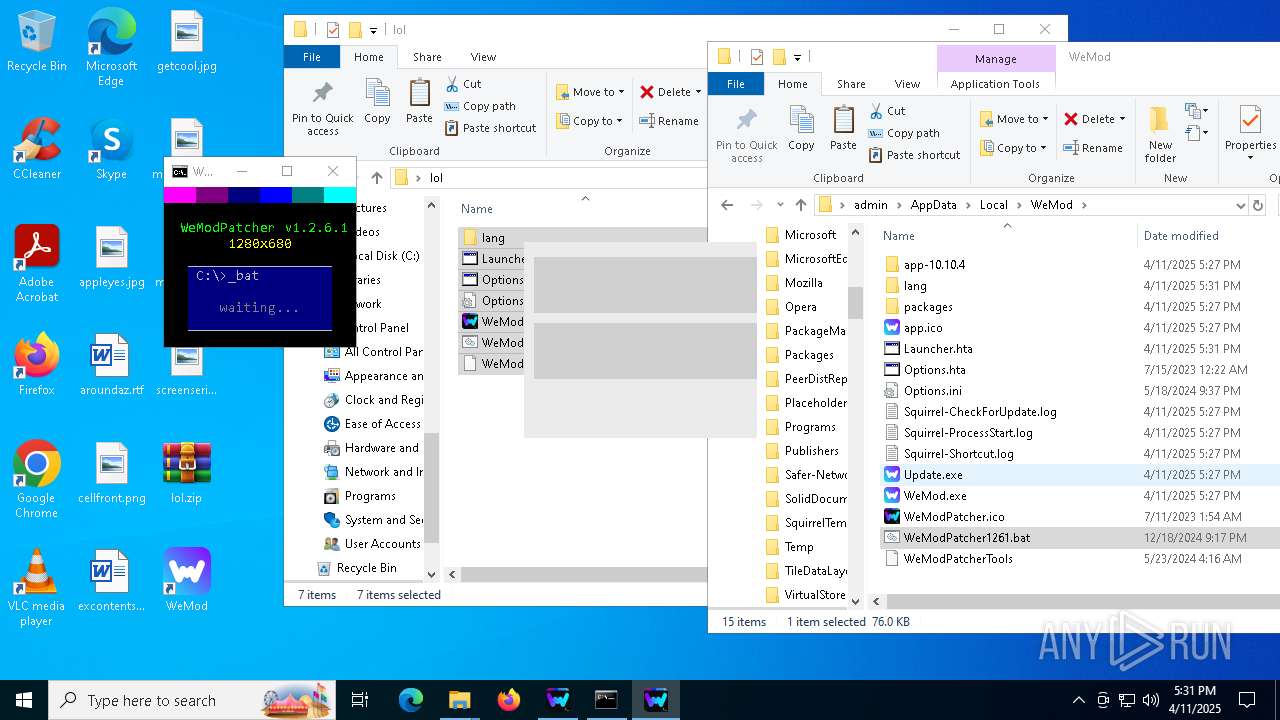Click Copy path in the WeMod window
This screenshot has height=720, width=1280.
pyautogui.click(x=904, y=133)
